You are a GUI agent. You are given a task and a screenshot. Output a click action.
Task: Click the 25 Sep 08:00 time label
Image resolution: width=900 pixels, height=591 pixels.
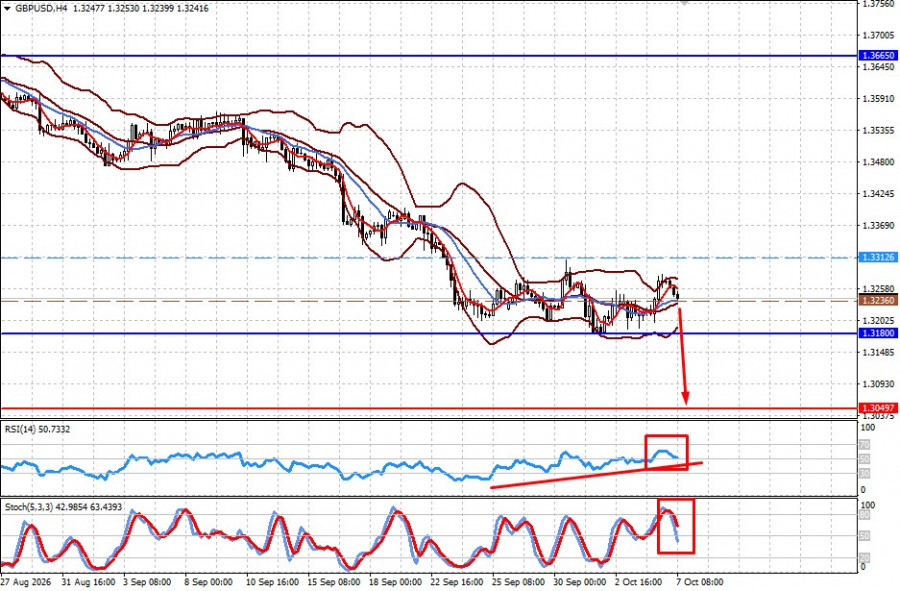click(x=518, y=582)
